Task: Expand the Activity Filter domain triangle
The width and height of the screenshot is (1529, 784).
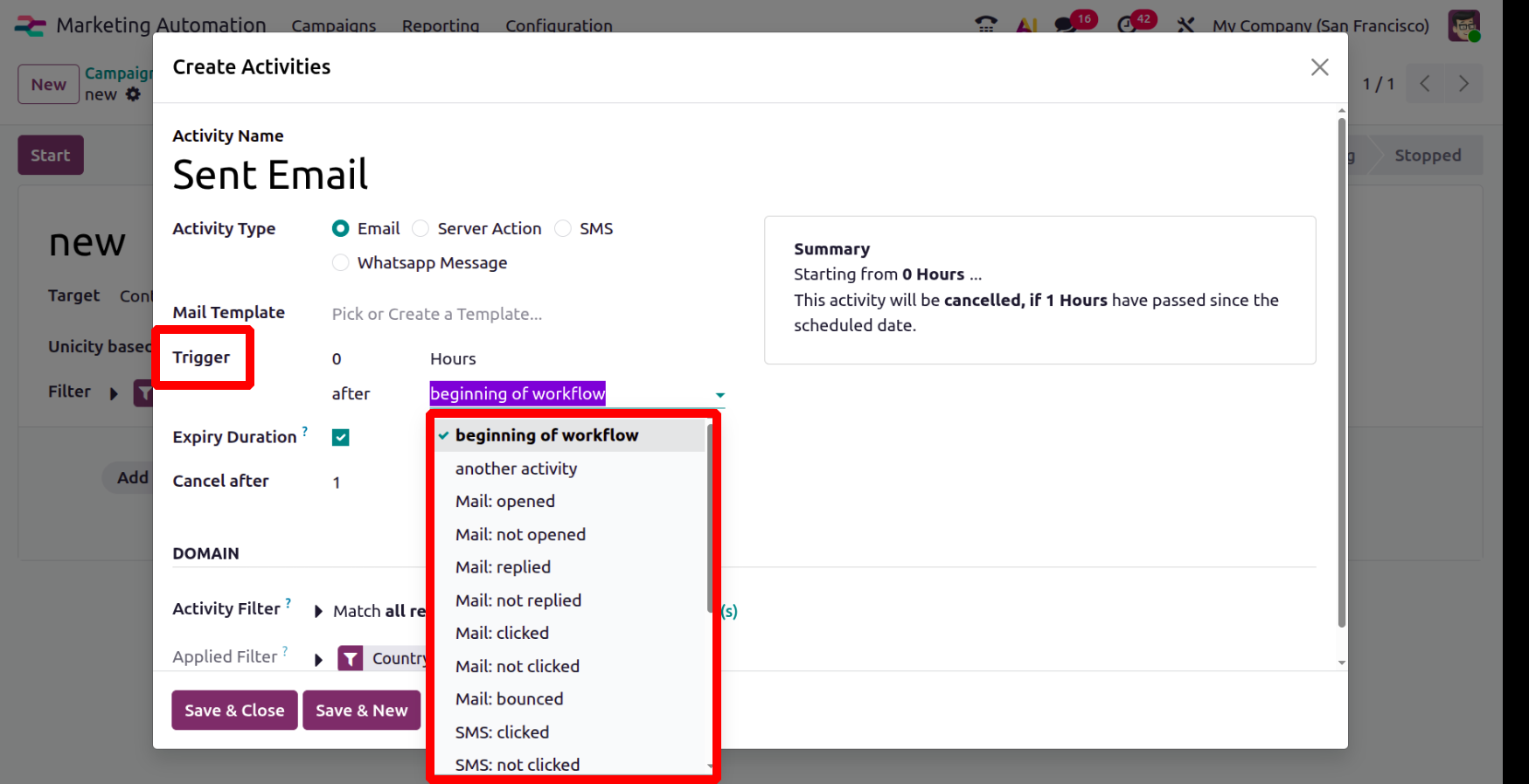Action: (x=318, y=612)
